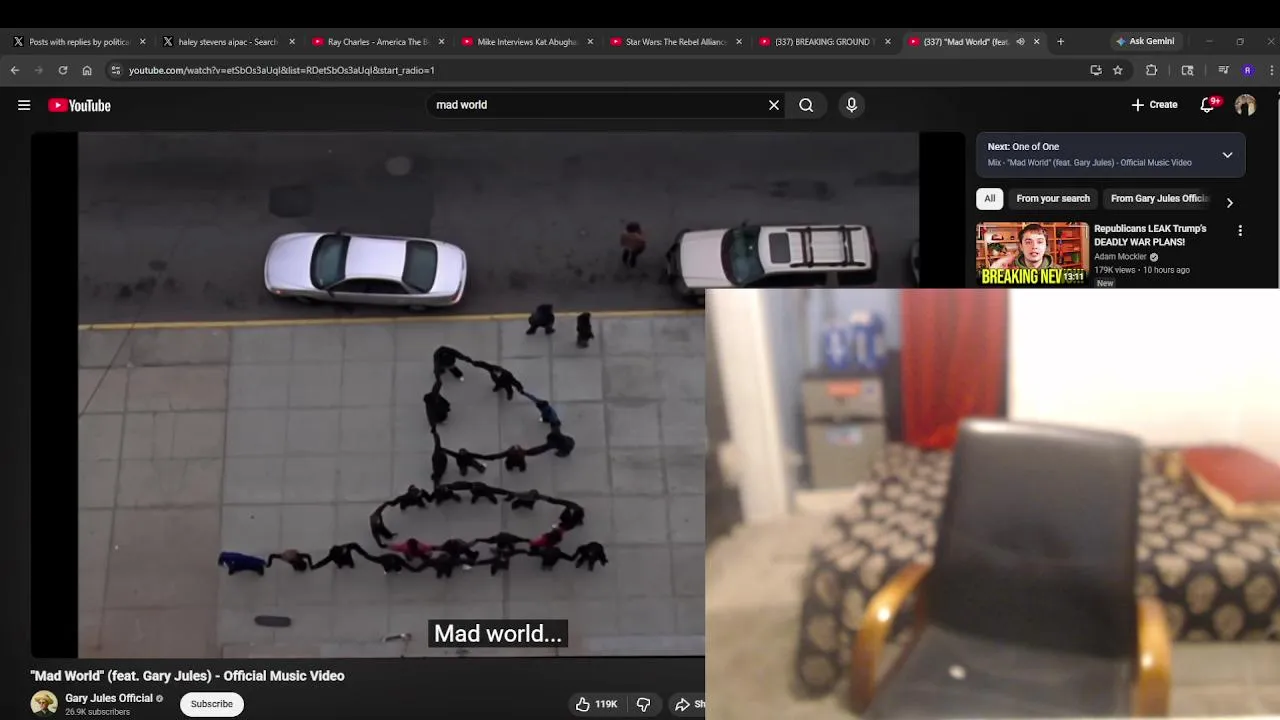Image resolution: width=1280 pixels, height=720 pixels.
Task: Go to the YouTube home logo
Action: pyautogui.click(x=79, y=105)
